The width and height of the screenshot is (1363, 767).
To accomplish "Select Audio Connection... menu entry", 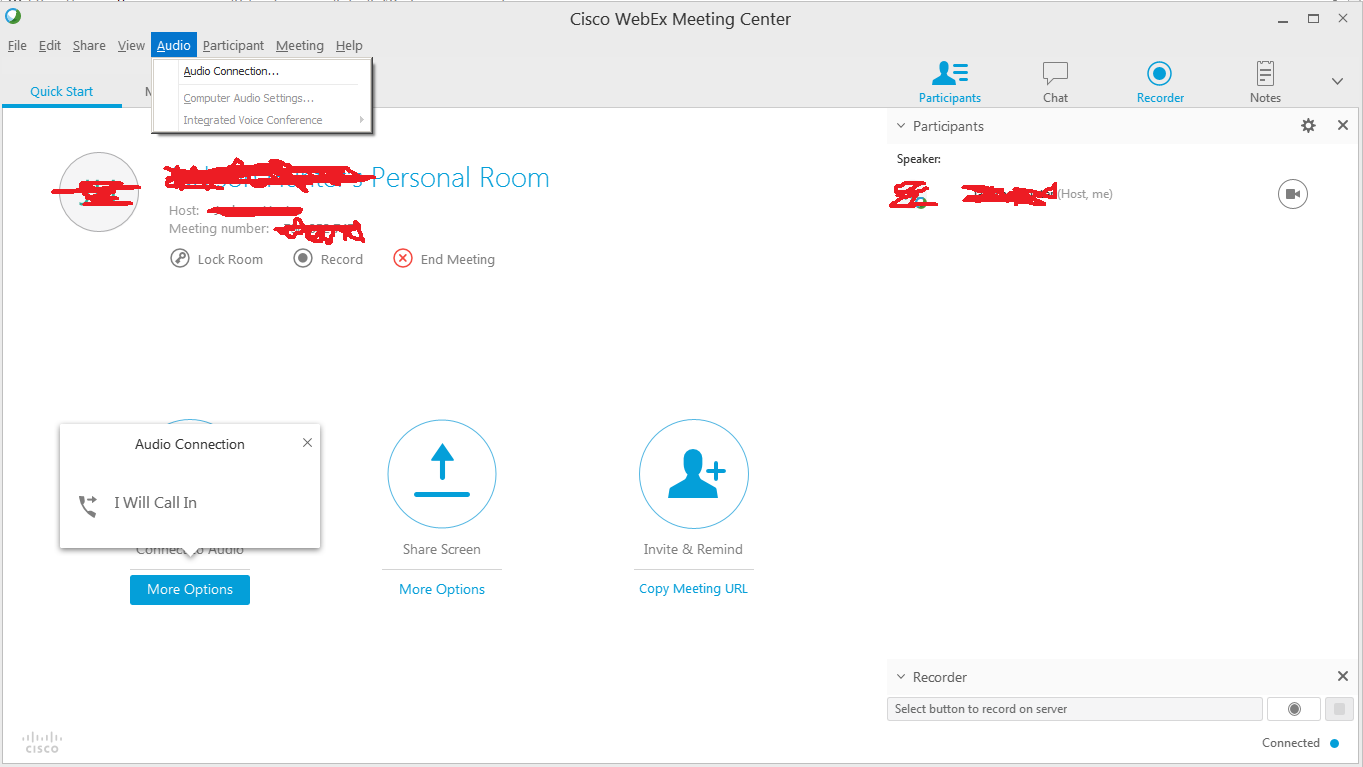I will (231, 71).
